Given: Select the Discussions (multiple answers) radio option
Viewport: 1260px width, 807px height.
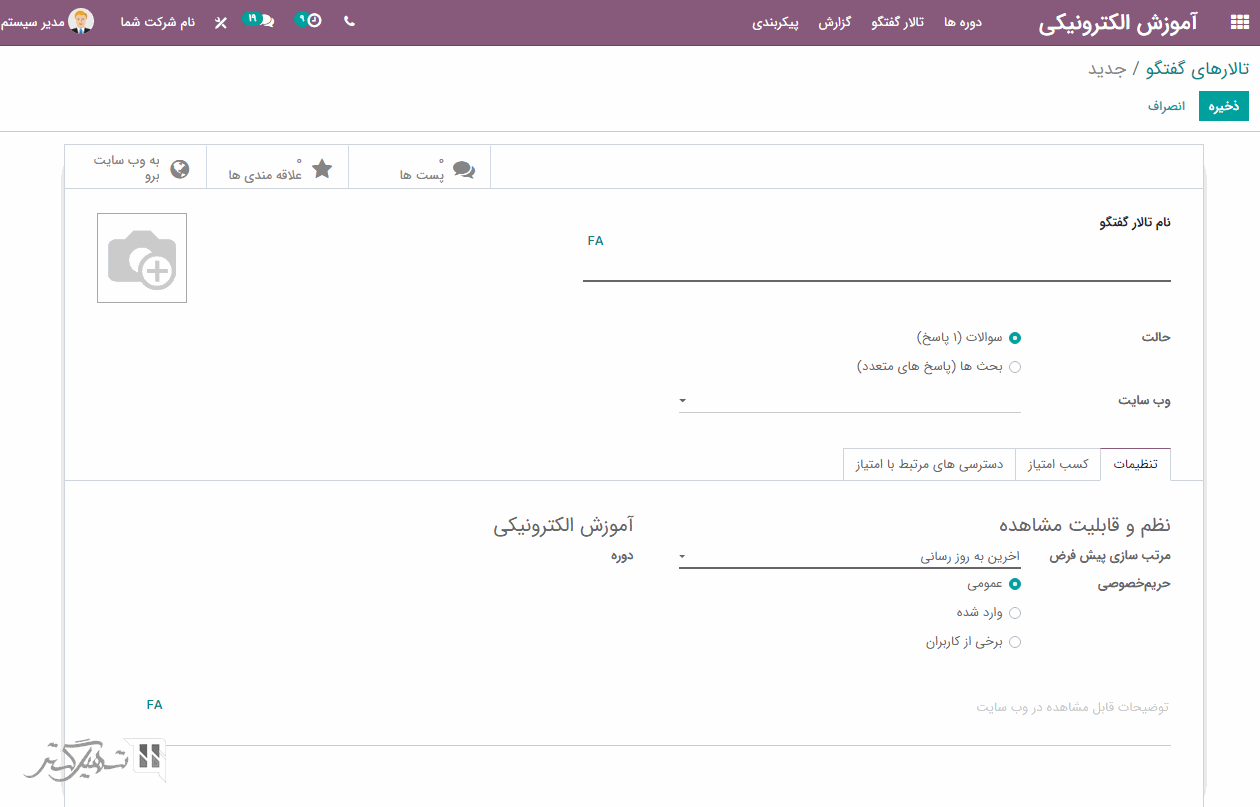Looking at the screenshot, I should point(1015,367).
